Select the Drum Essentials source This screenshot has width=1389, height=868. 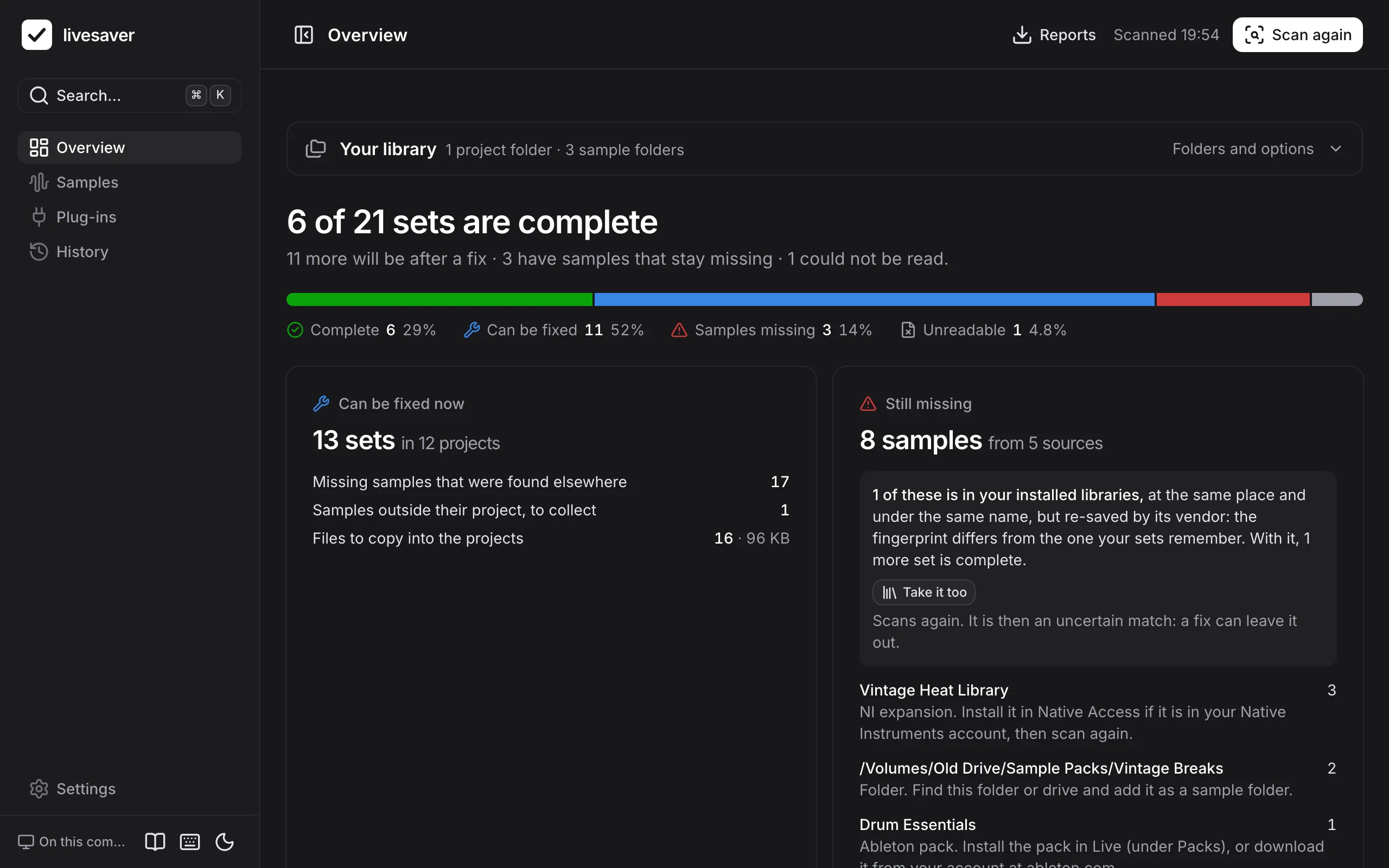coord(1098,841)
